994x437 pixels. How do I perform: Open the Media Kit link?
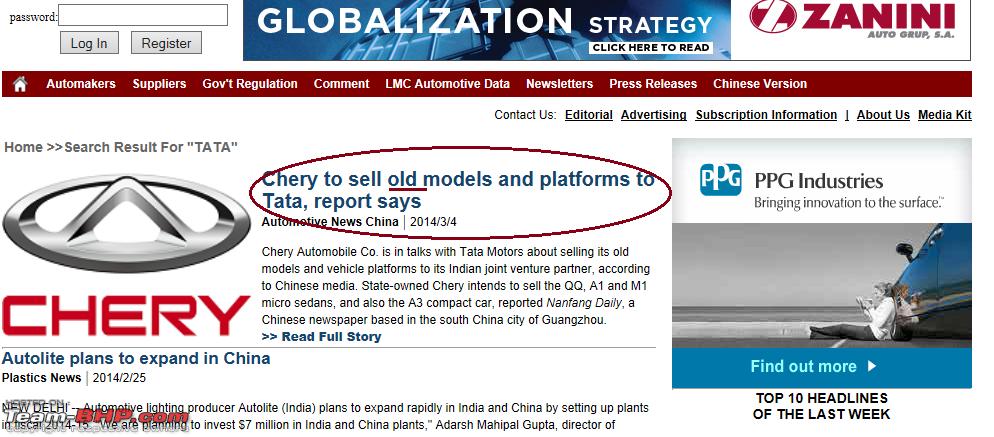point(945,115)
